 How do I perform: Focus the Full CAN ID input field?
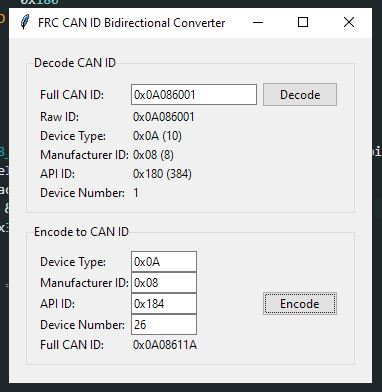[x=194, y=95]
